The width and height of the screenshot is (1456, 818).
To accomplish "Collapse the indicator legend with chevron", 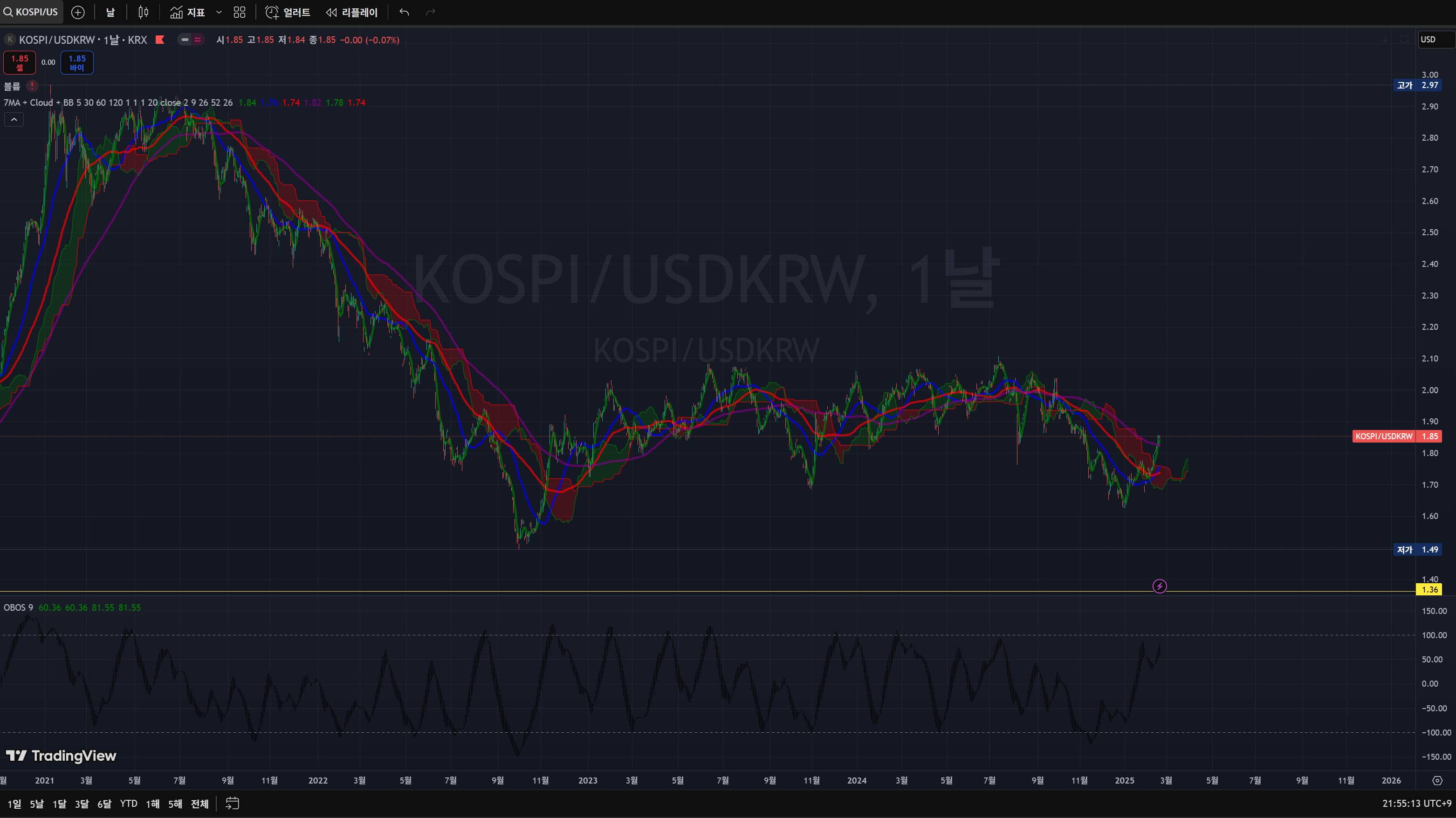I will click(14, 119).
